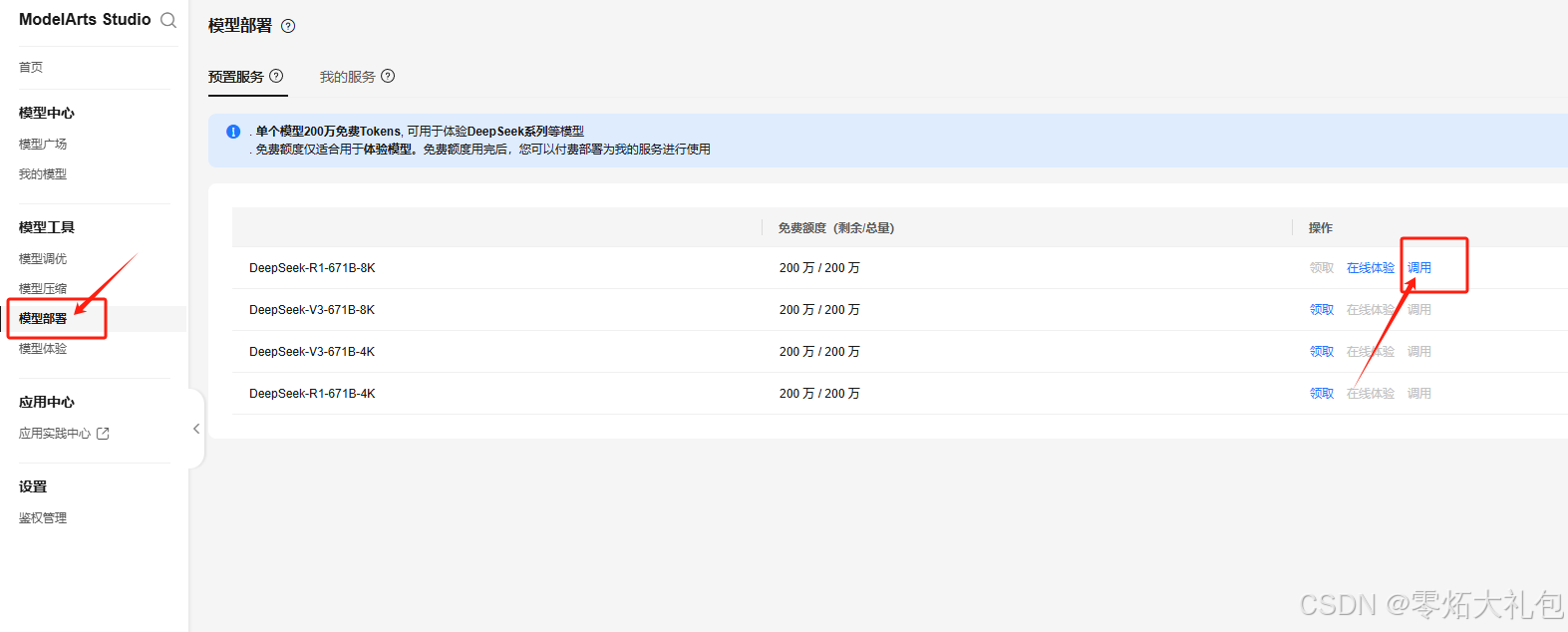This screenshot has height=632, width=1568.
Task: Click 设置 section heading
Action: [33, 486]
